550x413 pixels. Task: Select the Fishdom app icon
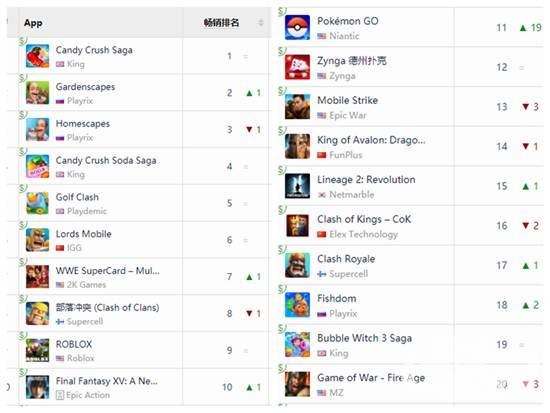(297, 305)
